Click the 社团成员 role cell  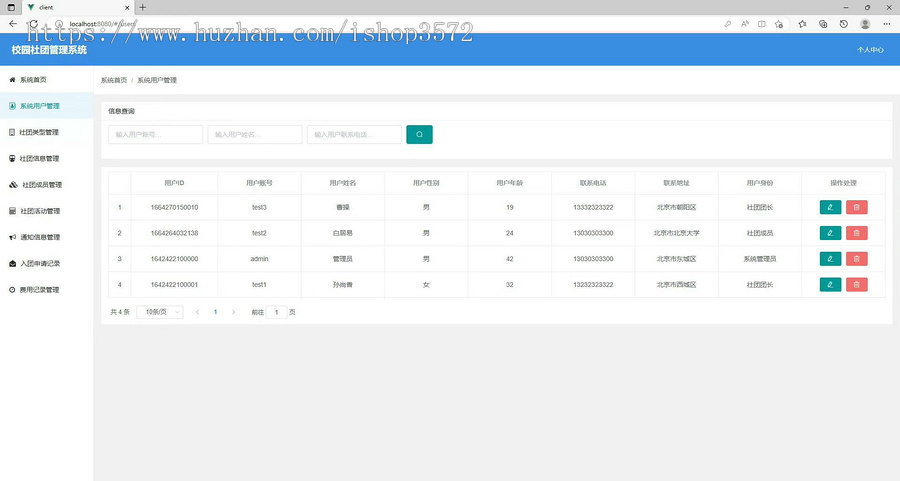tap(759, 233)
